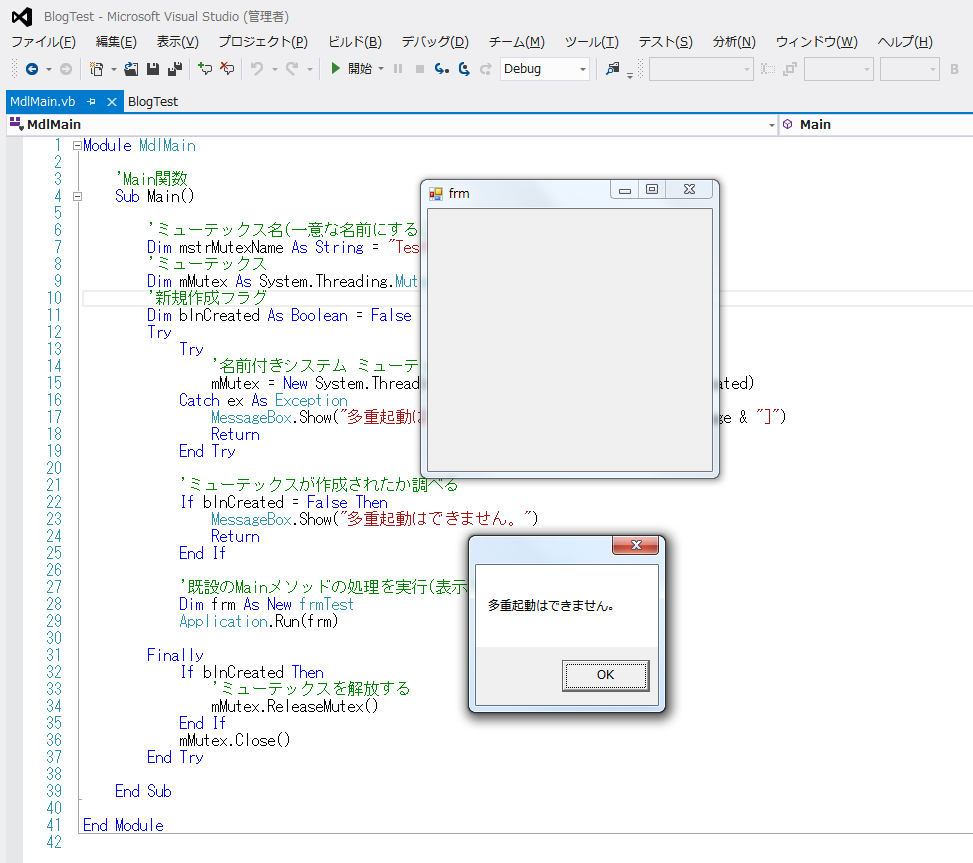Click the 開始 start button label
Image resolution: width=973 pixels, height=863 pixels.
360,69
